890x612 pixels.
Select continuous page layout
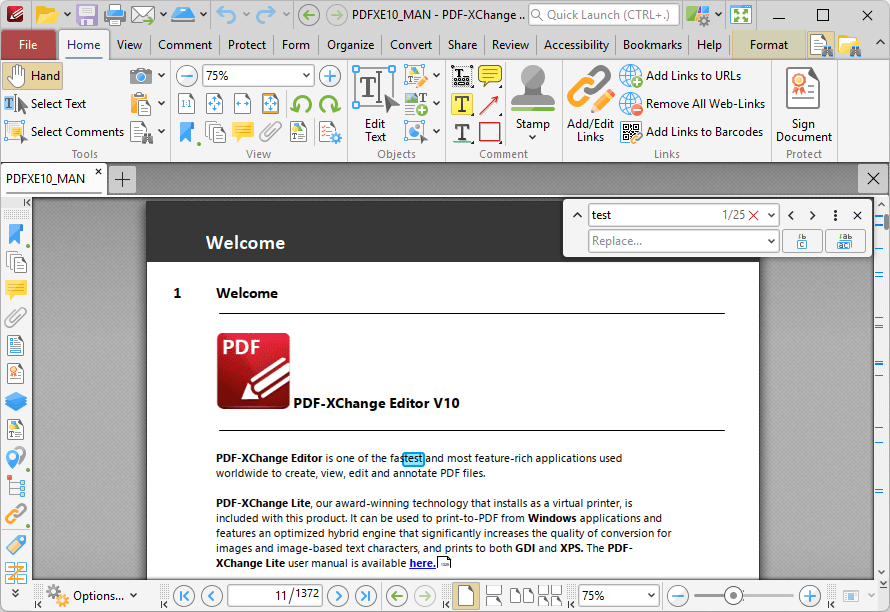coord(494,596)
